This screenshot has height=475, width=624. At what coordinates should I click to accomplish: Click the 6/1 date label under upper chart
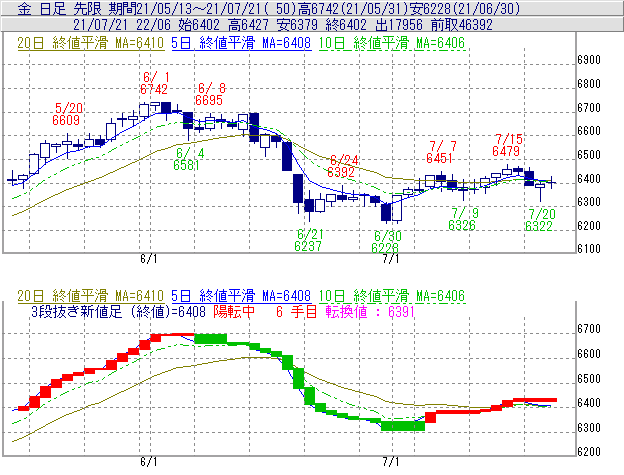[x=148, y=259]
